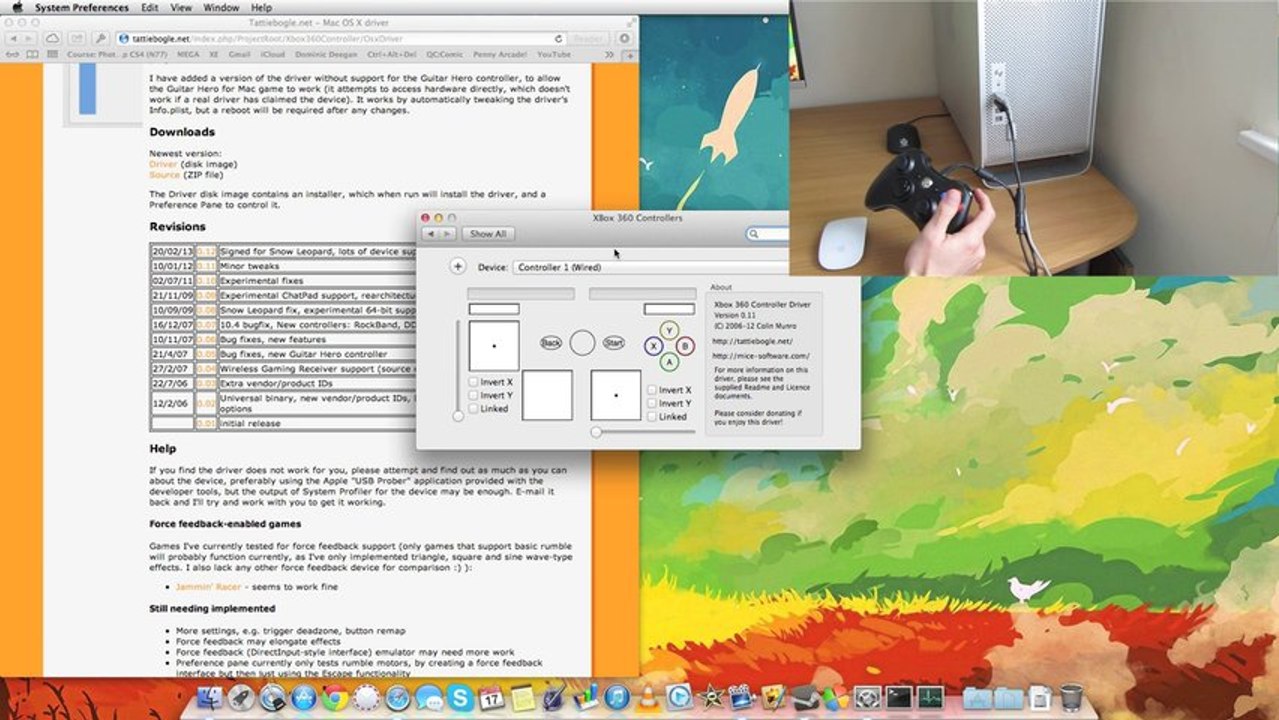Open Terminal from the Dock
The height and width of the screenshot is (720, 1279).
898,697
